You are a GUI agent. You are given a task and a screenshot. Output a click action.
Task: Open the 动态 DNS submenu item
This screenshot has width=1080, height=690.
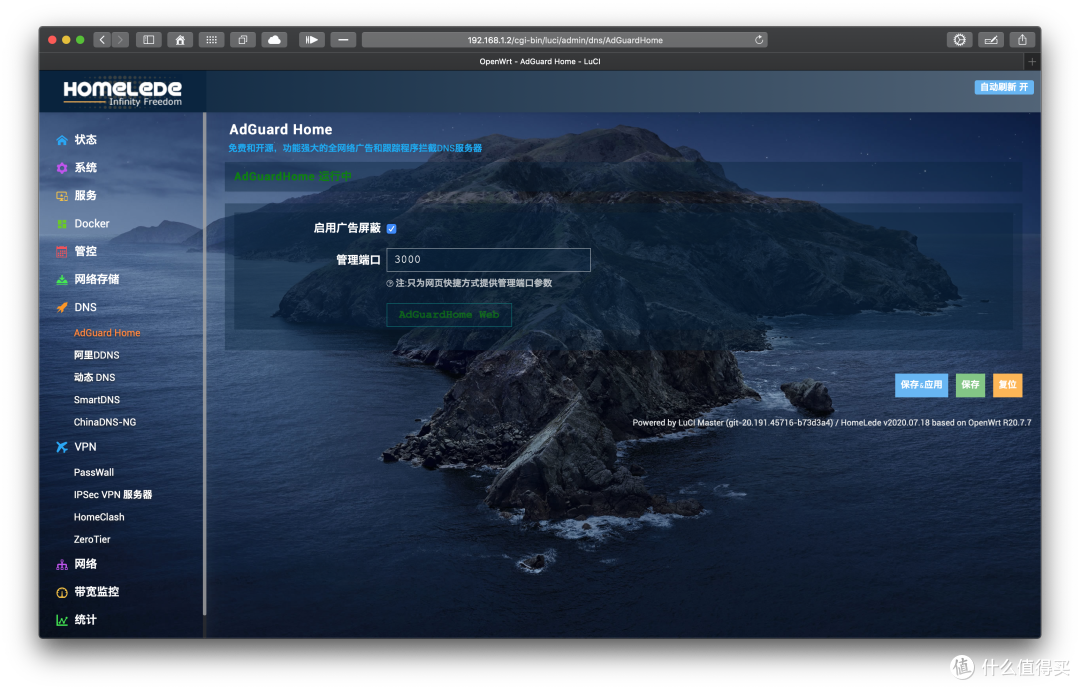coord(94,377)
